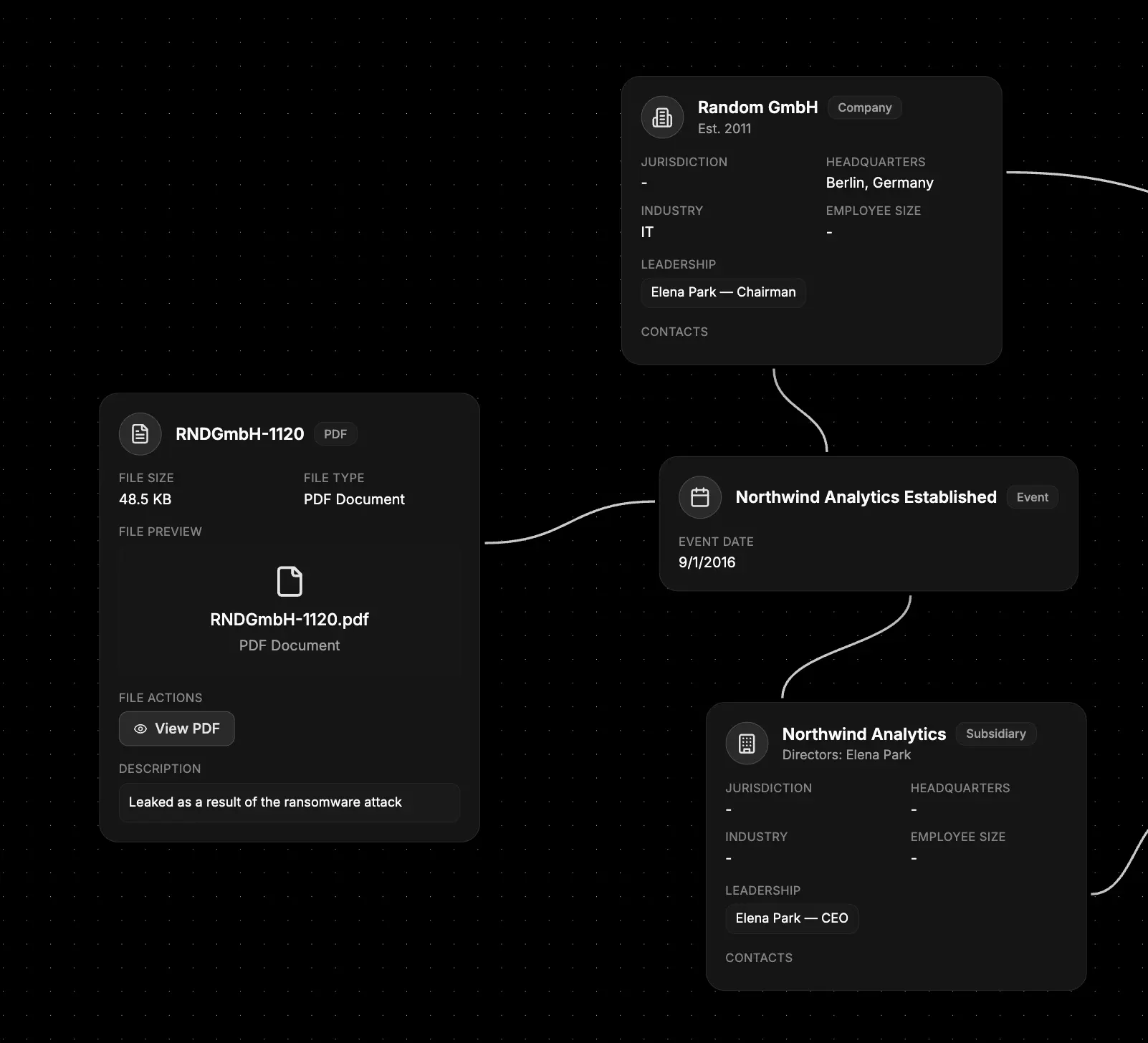The image size is (1148, 1043).
Task: Click the Subsidiary badge on Northwind Analytics
Action: tap(995, 734)
